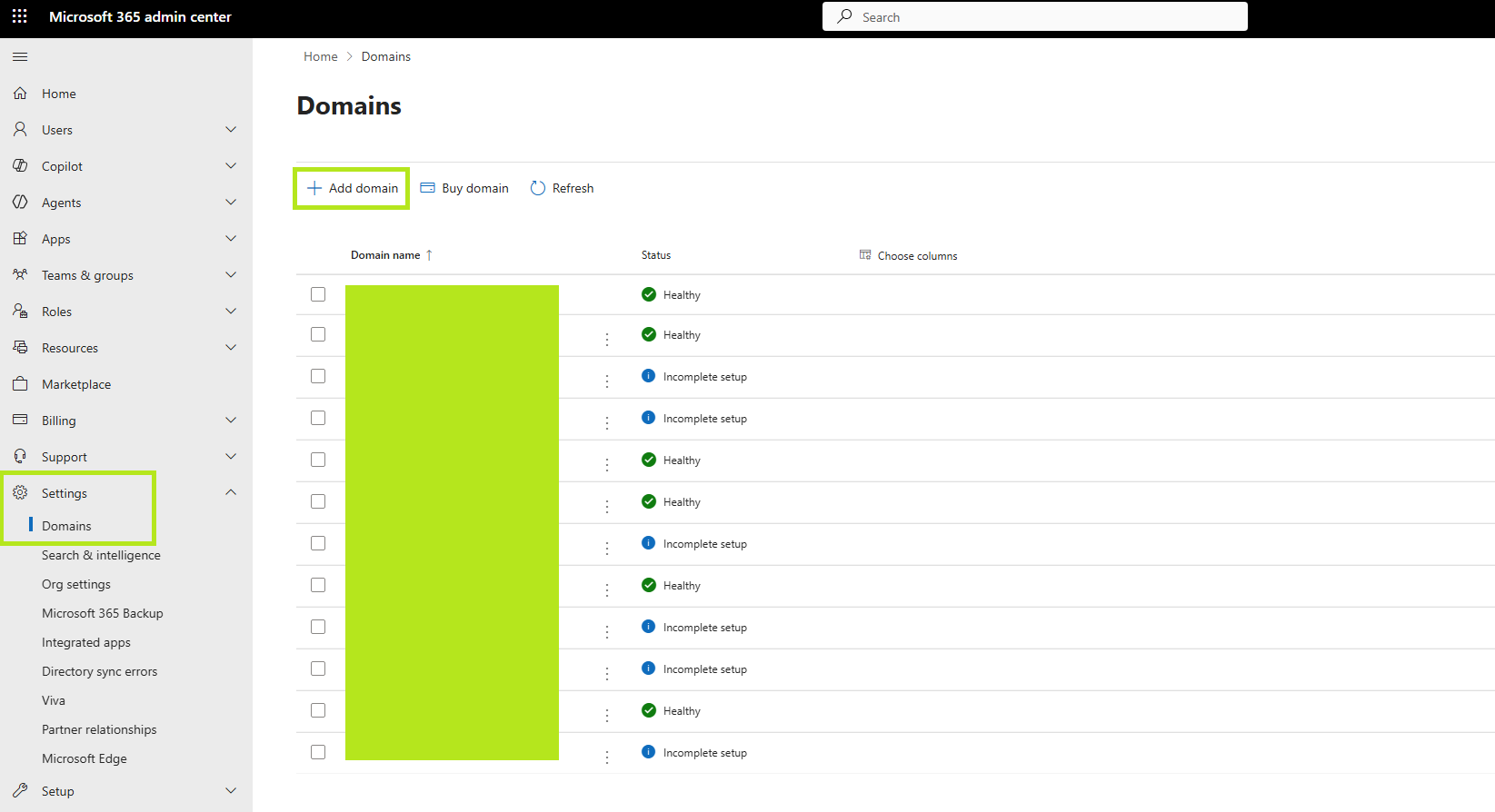Click the Roles icon in sidebar
Image resolution: width=1495 pixels, height=812 pixels.
pyautogui.click(x=20, y=312)
